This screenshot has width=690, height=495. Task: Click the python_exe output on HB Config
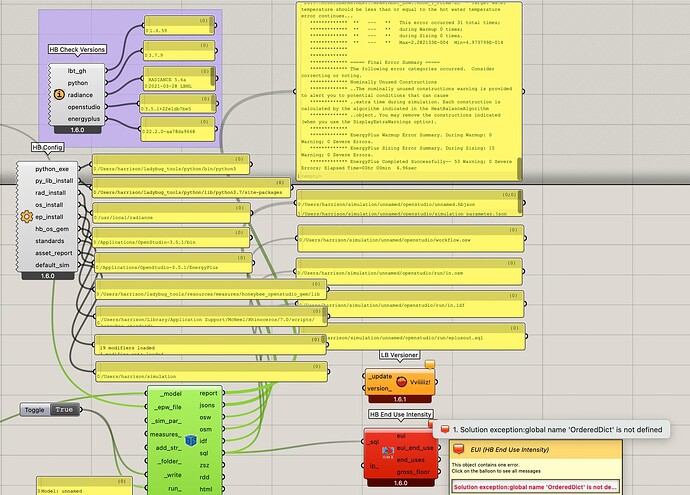pyautogui.click(x=52, y=169)
